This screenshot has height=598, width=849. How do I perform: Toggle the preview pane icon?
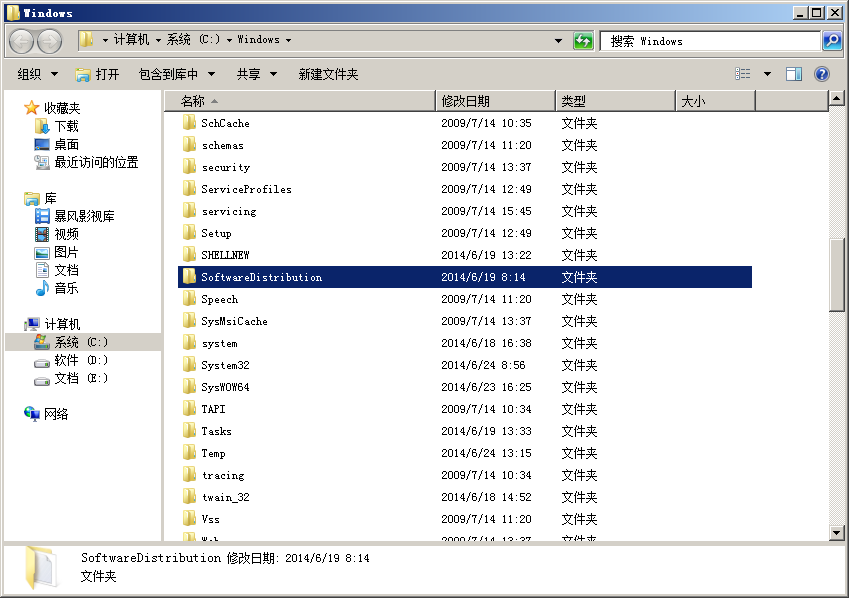click(x=794, y=74)
